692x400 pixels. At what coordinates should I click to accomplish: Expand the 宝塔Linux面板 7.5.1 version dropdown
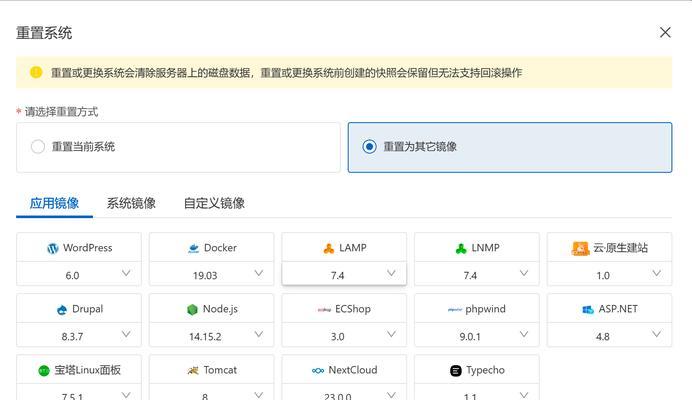coord(79,392)
